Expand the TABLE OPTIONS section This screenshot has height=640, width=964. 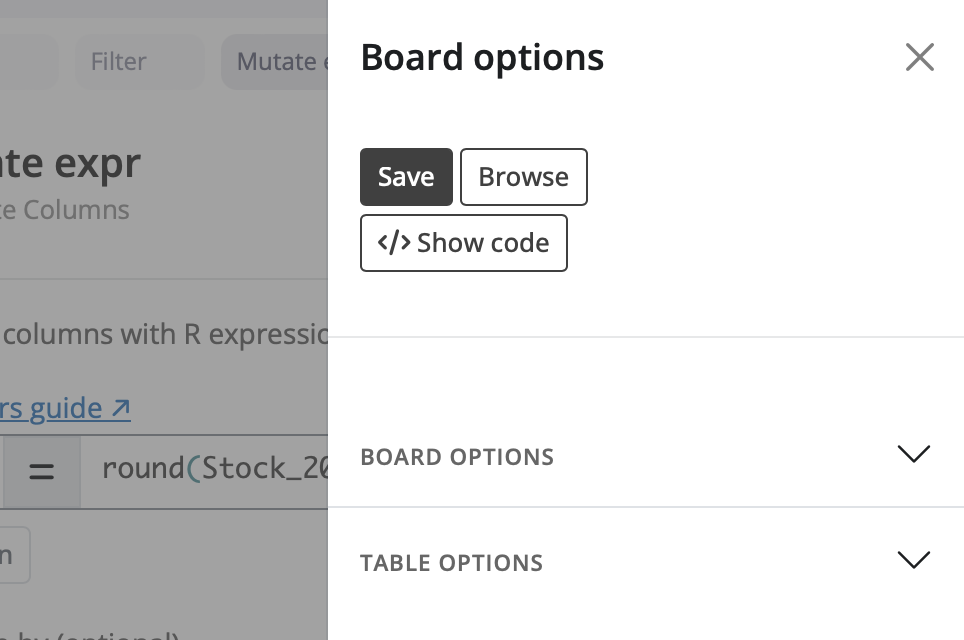[x=451, y=563]
